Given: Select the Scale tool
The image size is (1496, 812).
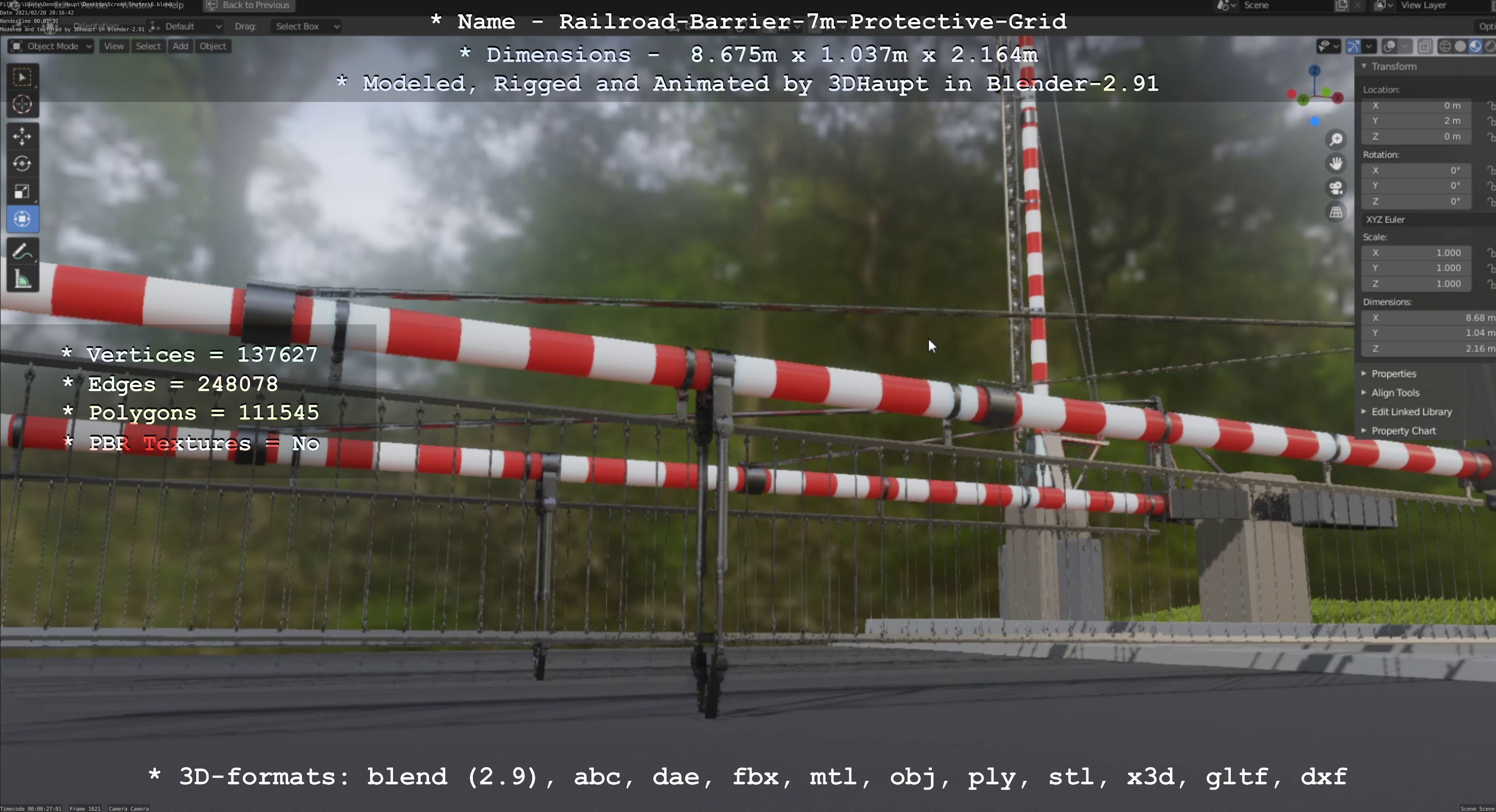Looking at the screenshot, I should pyautogui.click(x=22, y=191).
